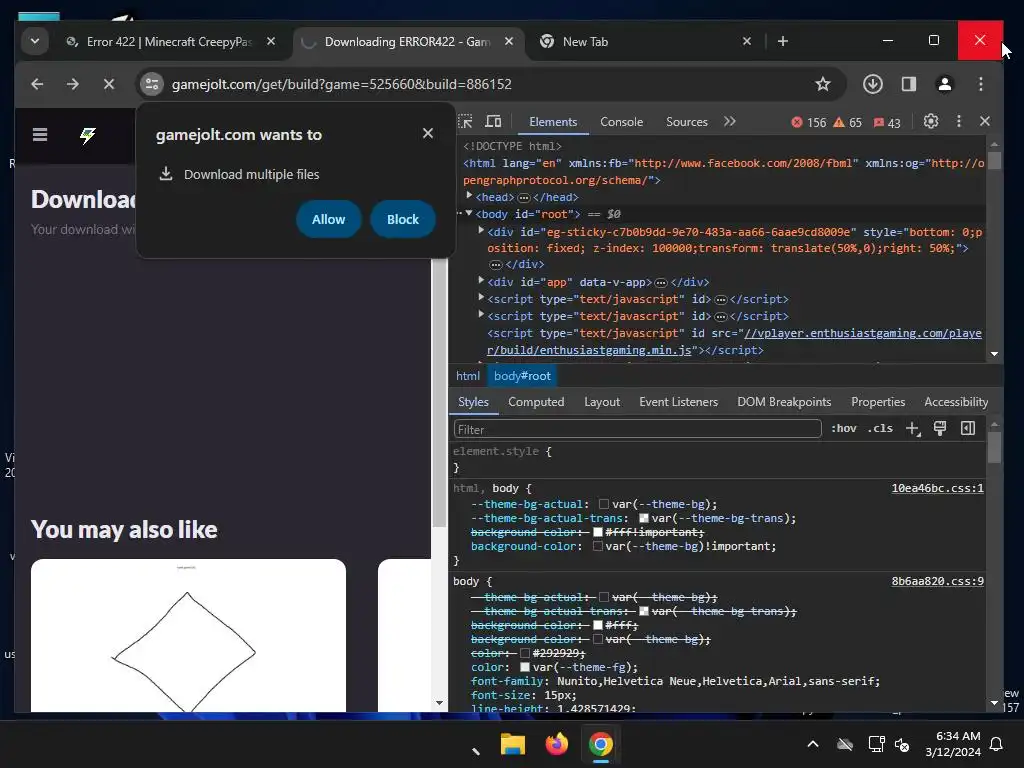This screenshot has width=1024, height=768.
Task: Expand second script text/javascript node
Action: 481,315
